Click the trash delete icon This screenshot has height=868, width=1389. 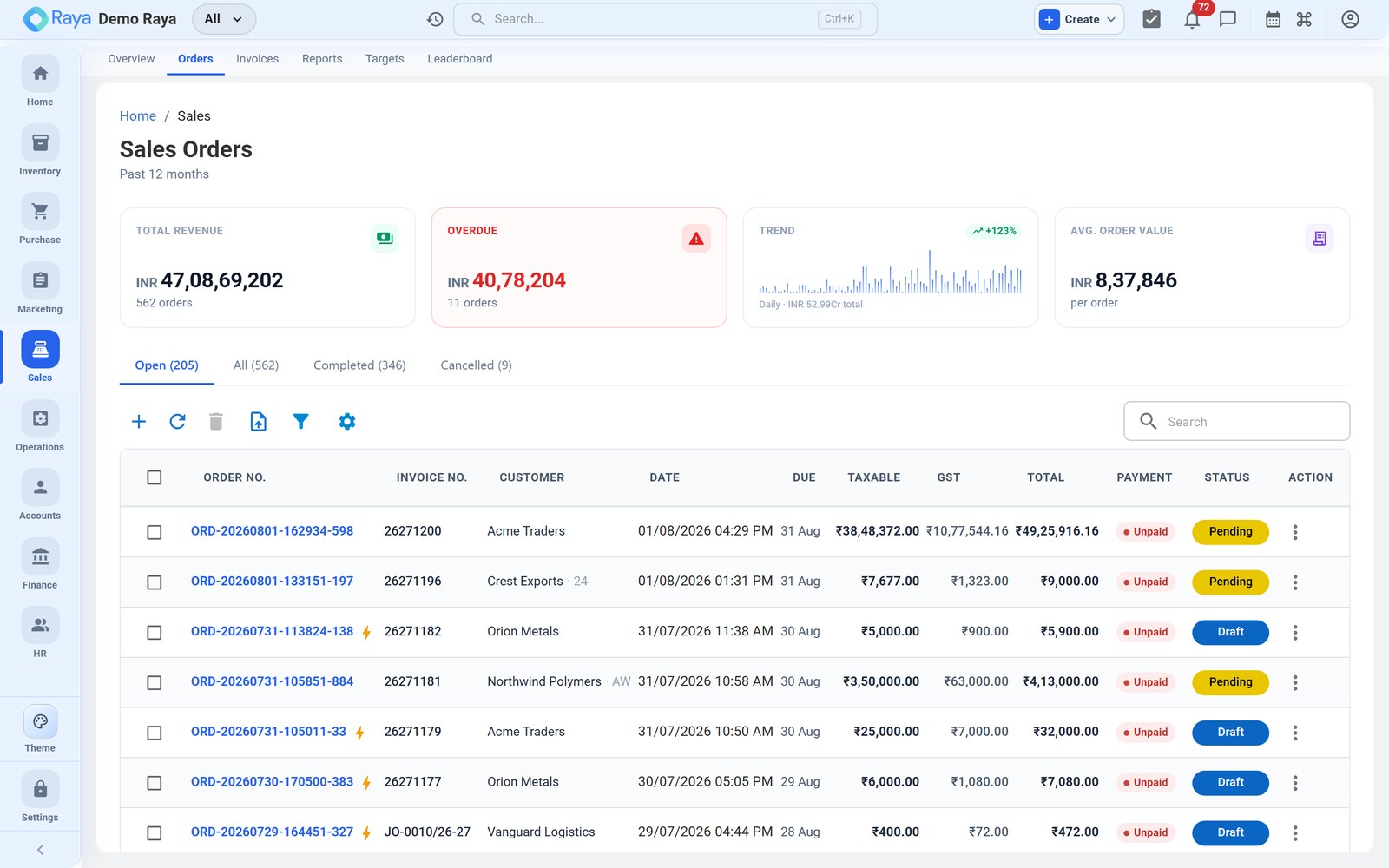pos(216,422)
